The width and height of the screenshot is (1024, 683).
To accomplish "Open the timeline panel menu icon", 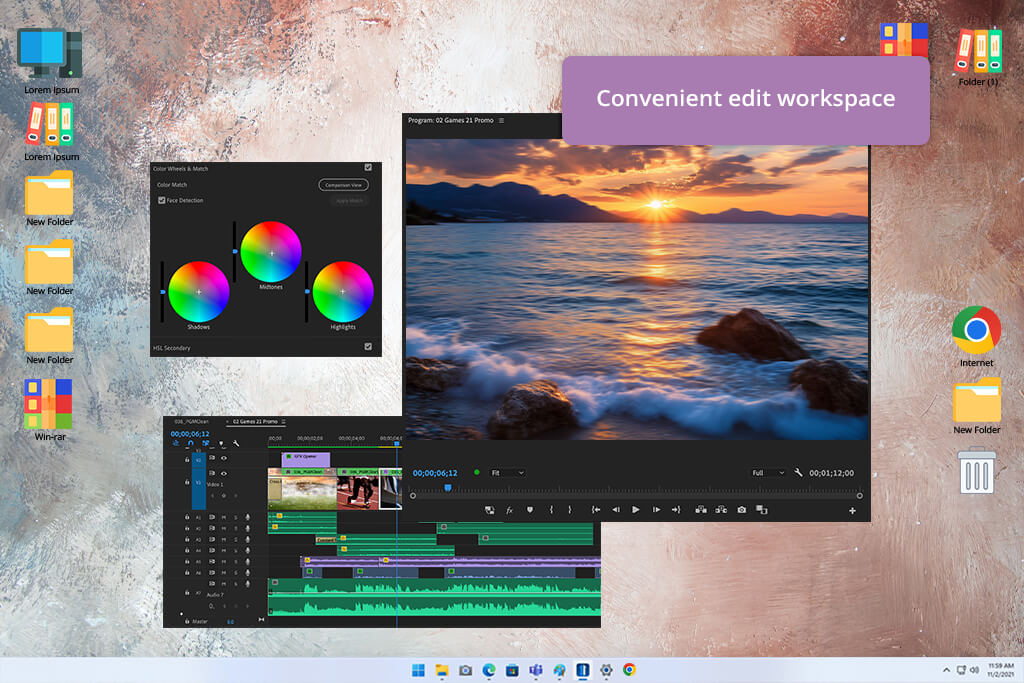I will click(x=283, y=422).
